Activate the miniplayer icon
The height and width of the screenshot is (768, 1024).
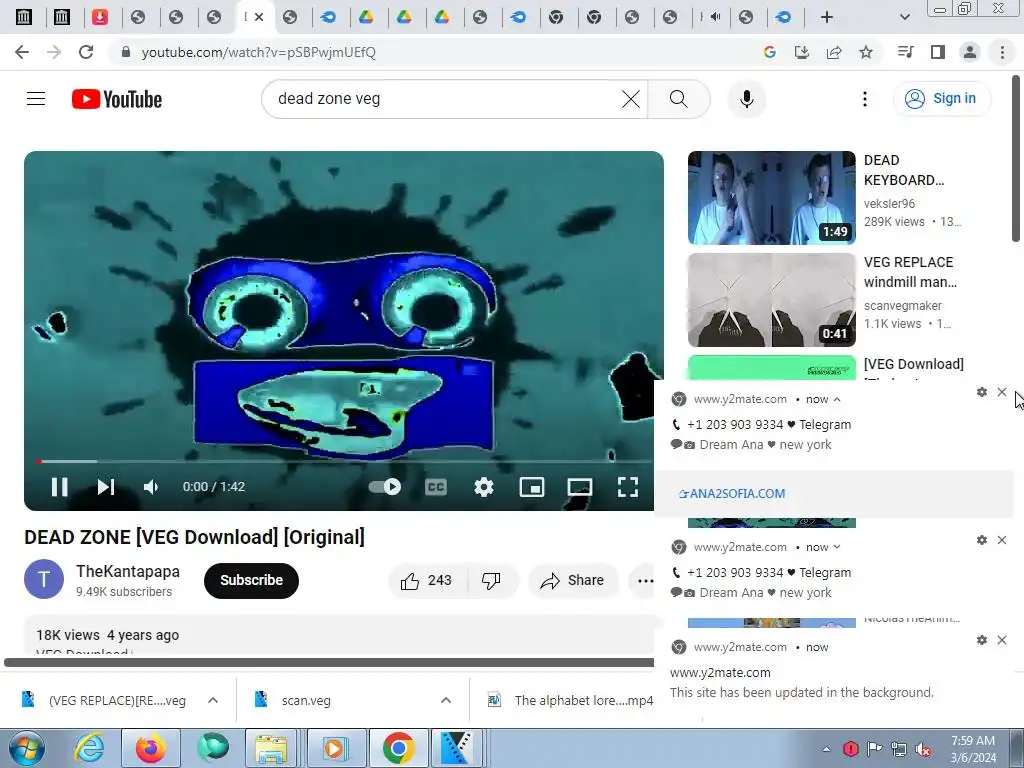[x=532, y=487]
